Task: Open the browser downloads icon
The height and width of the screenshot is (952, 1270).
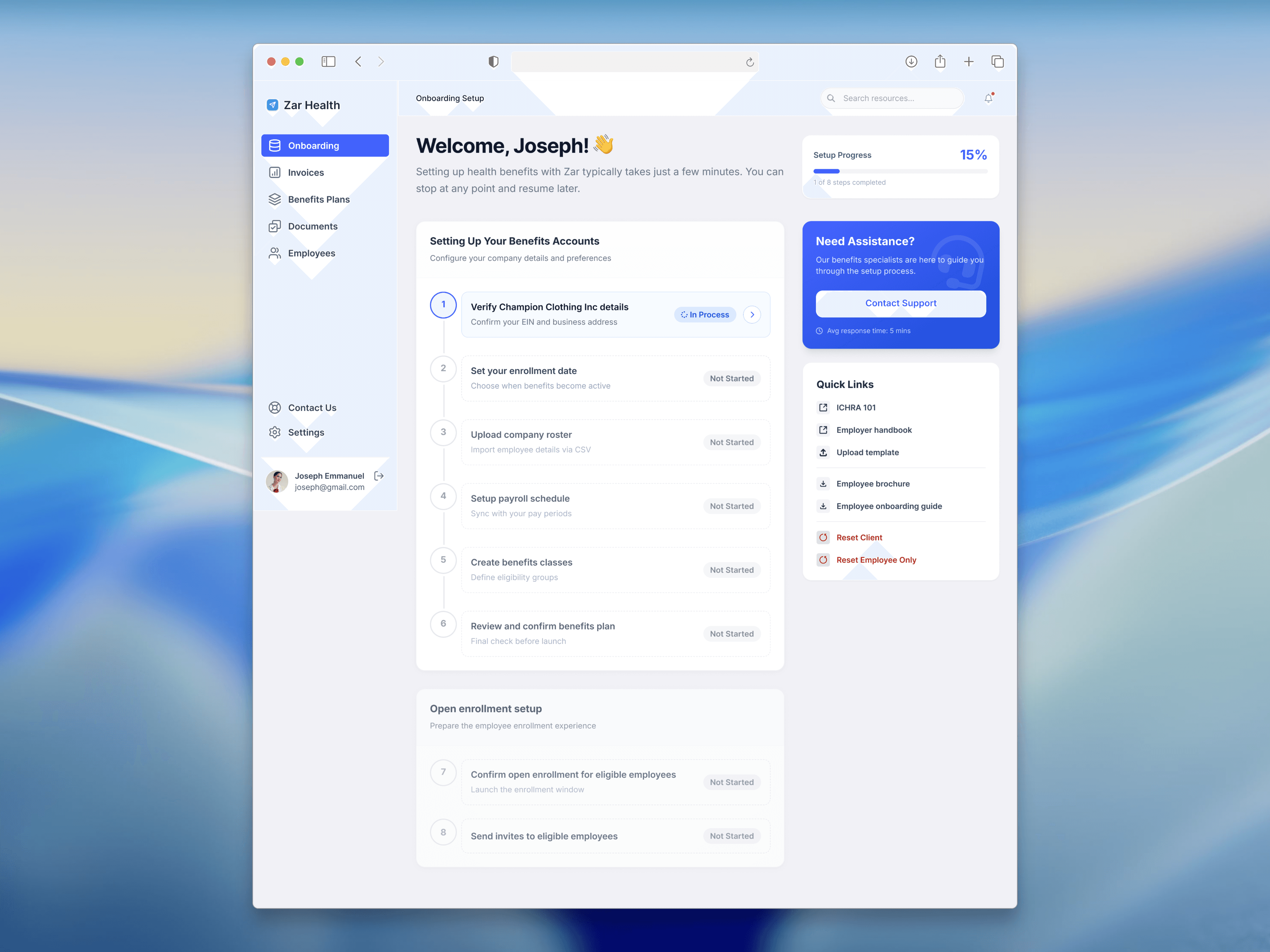Action: [x=911, y=61]
